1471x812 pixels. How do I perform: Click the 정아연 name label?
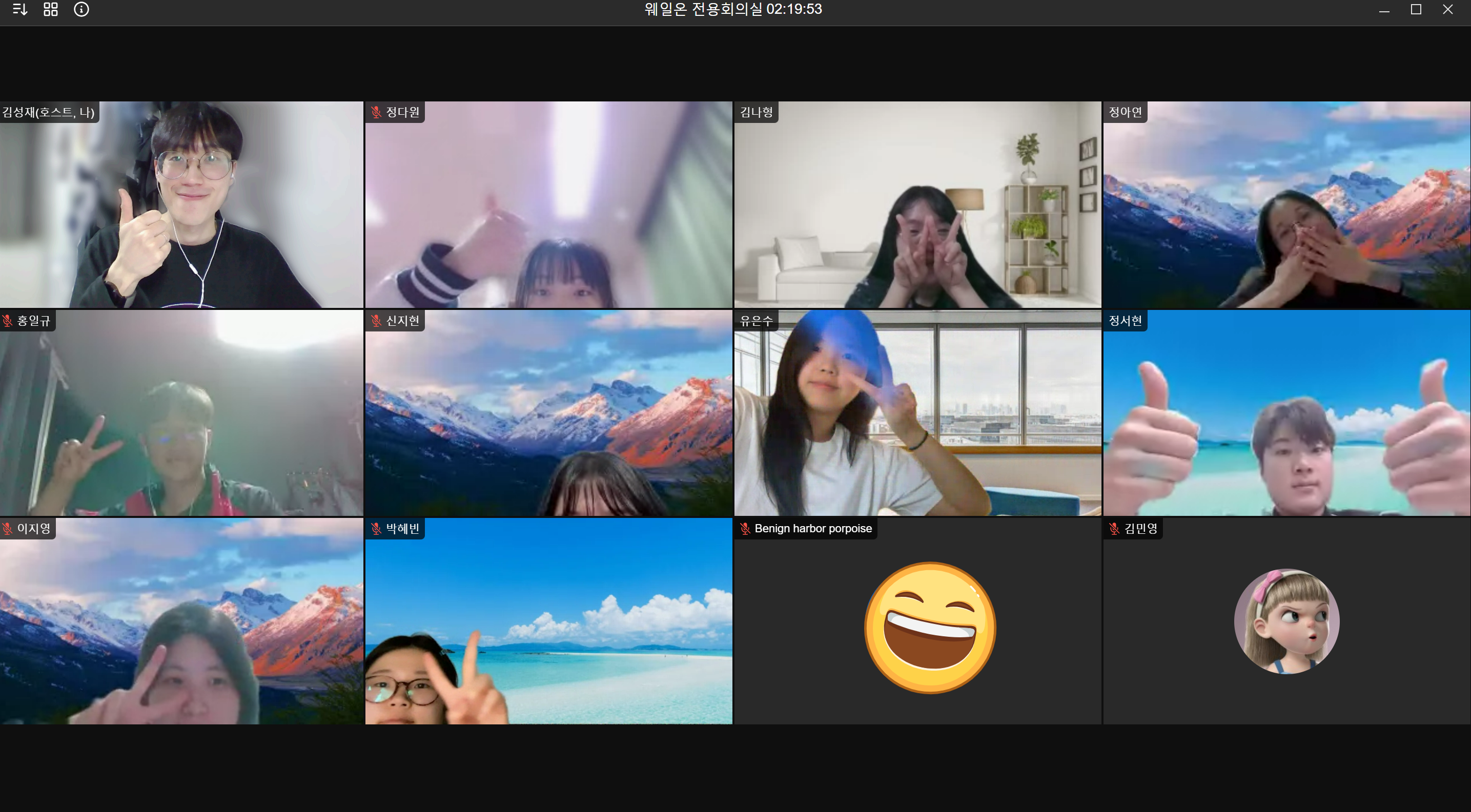tap(1125, 112)
